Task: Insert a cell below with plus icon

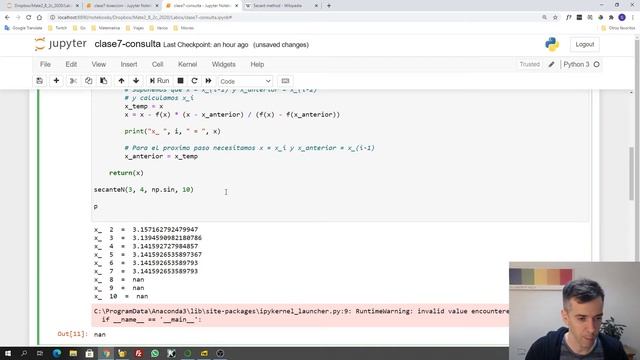Action: point(56,81)
